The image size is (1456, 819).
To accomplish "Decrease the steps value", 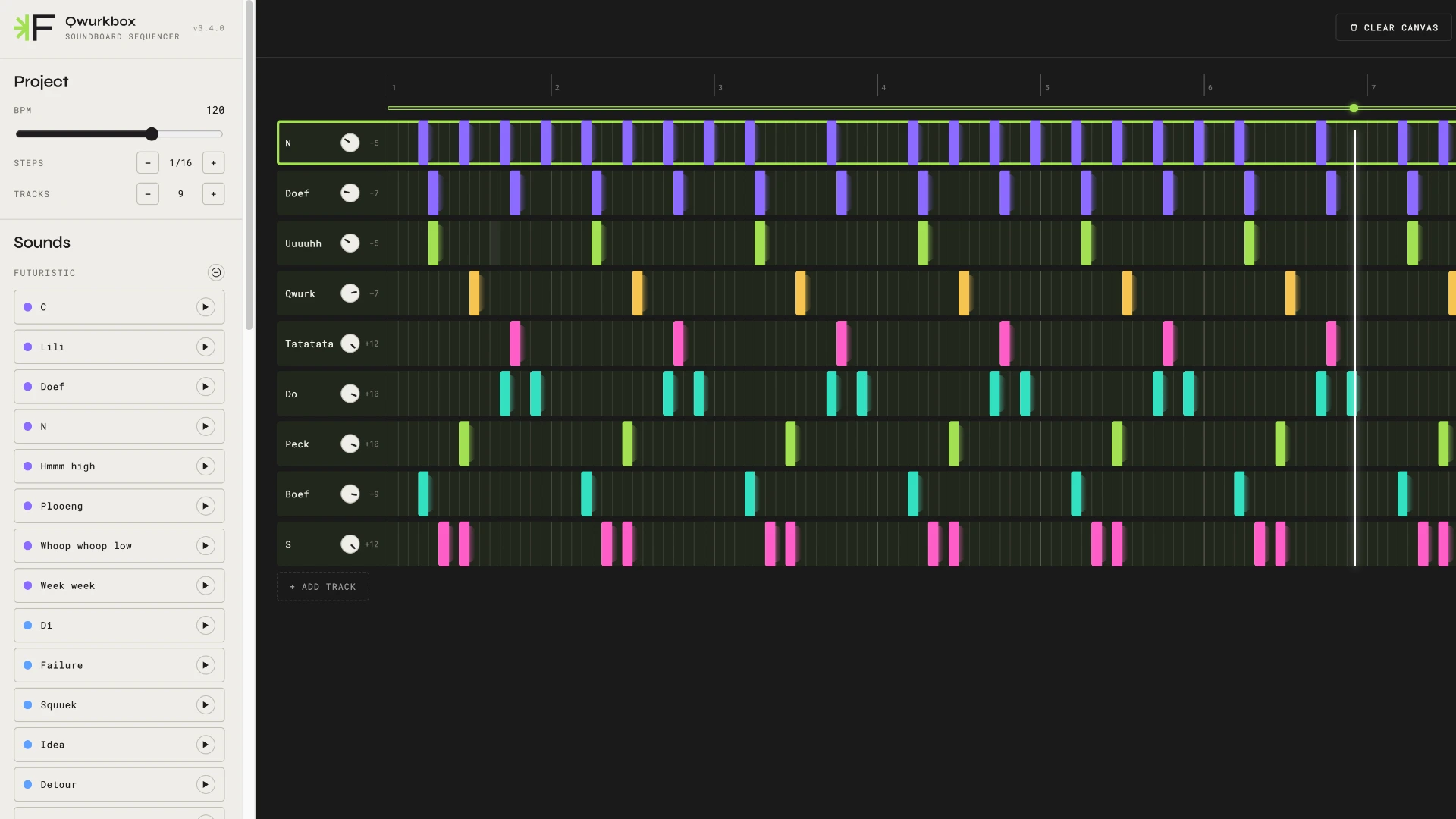I will point(148,163).
